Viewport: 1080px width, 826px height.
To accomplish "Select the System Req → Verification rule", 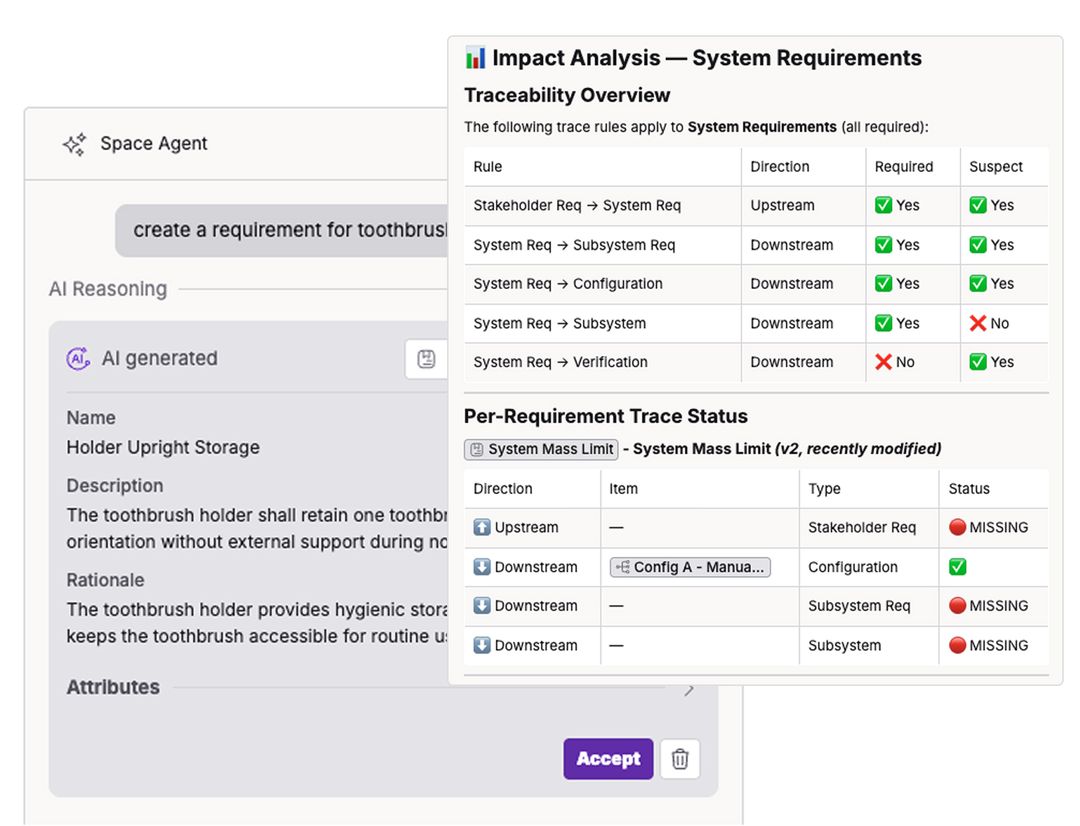I will (x=561, y=362).
